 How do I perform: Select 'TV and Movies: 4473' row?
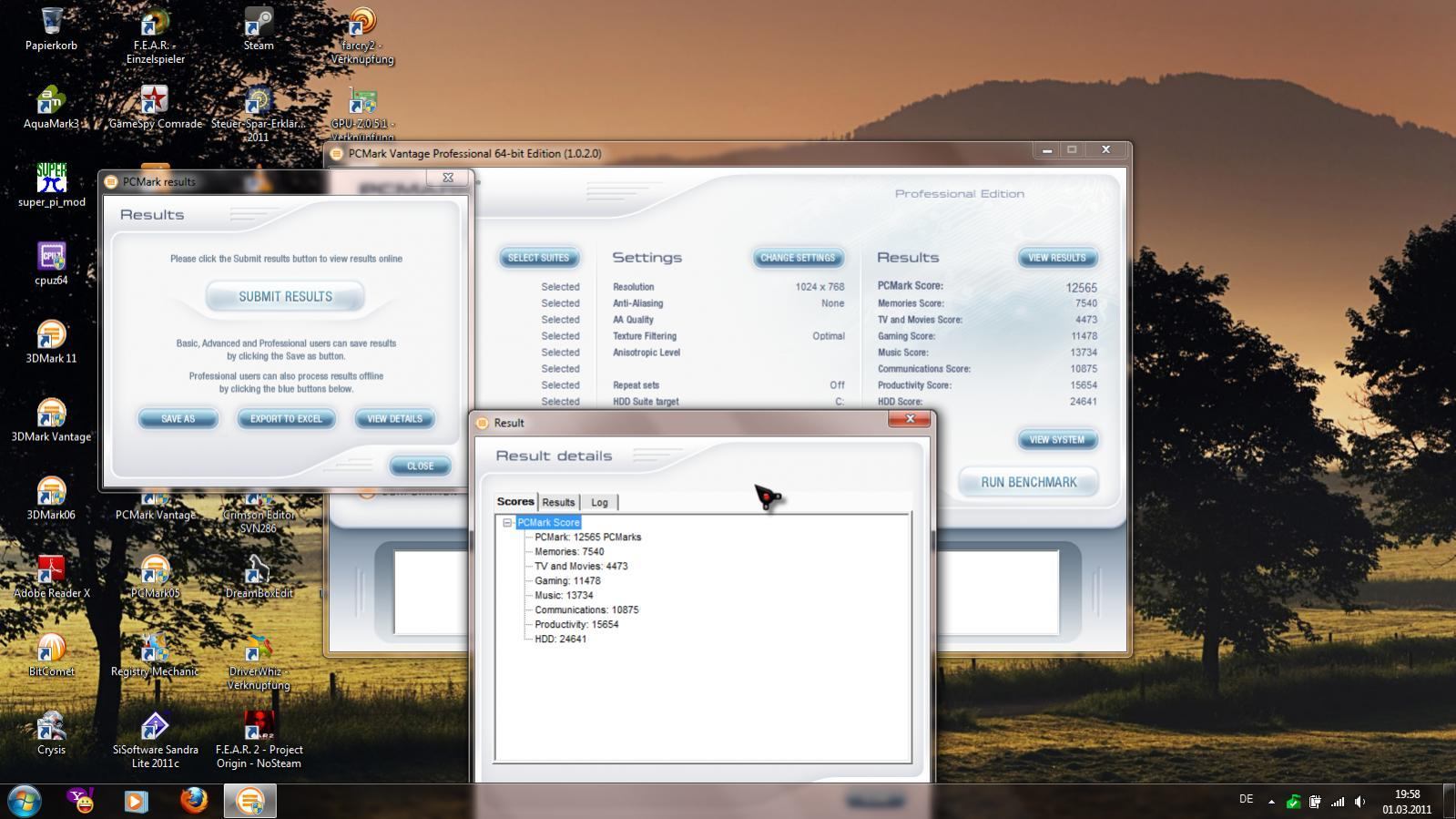point(581,567)
